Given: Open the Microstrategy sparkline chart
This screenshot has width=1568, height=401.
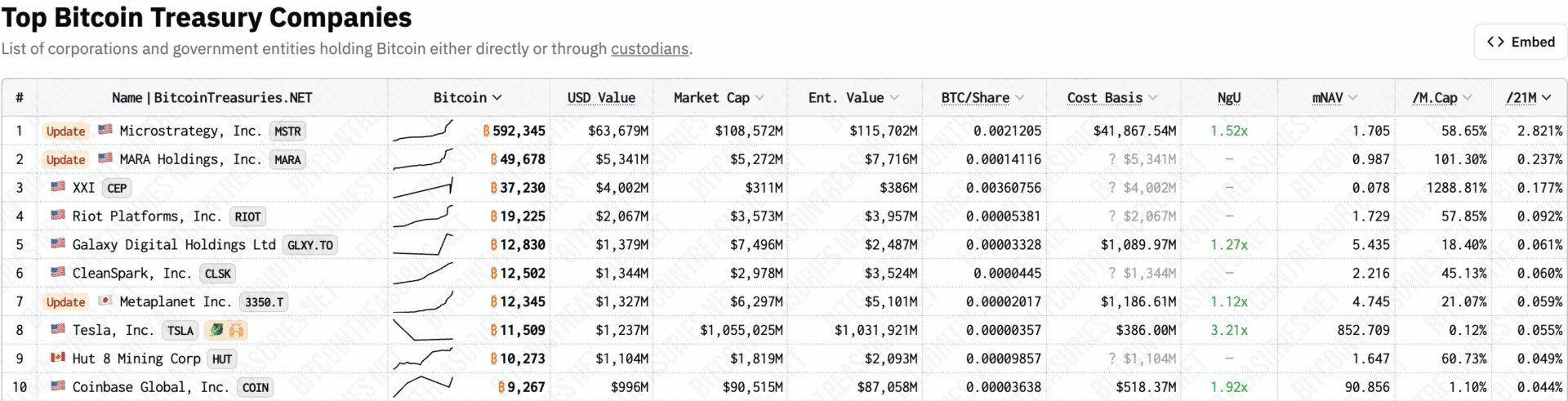Looking at the screenshot, I should click(x=422, y=131).
